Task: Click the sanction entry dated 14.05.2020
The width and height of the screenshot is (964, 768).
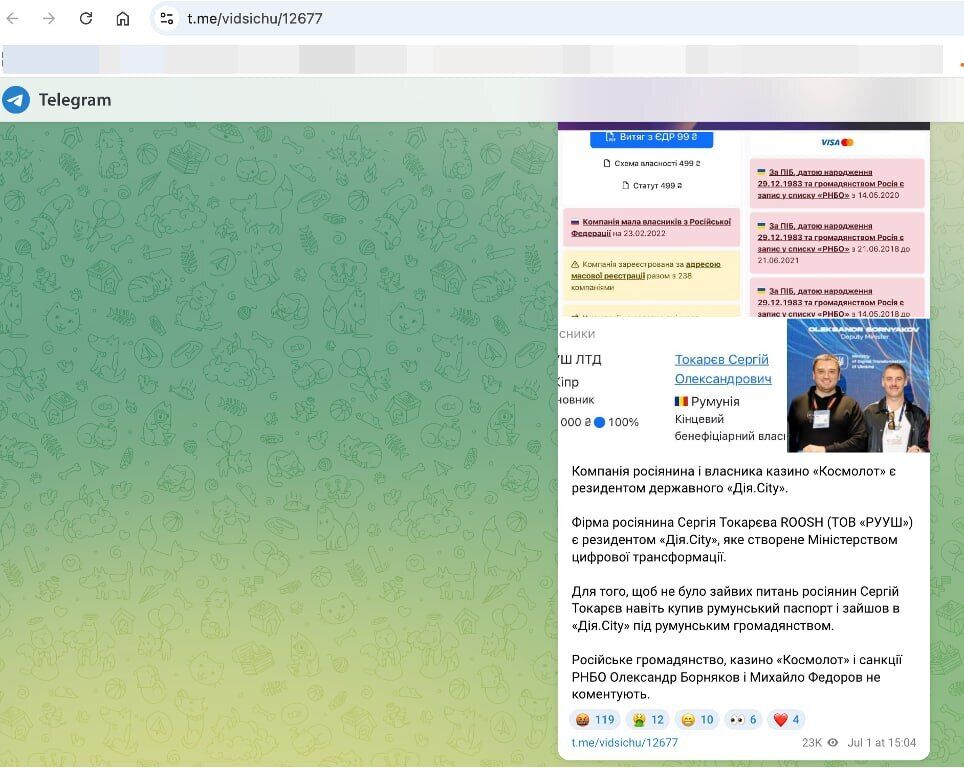Action: click(837, 184)
